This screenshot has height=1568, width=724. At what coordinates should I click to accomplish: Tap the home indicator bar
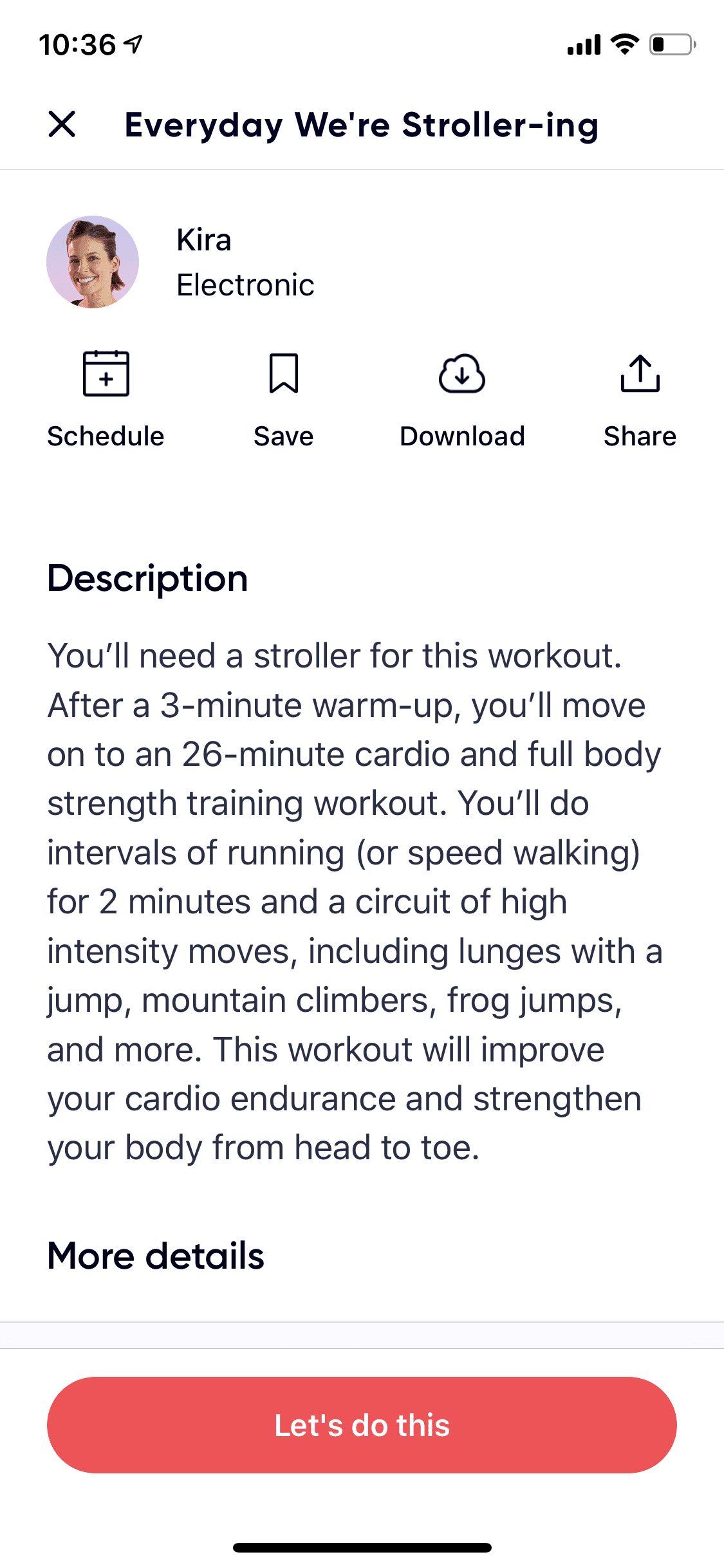tap(362, 1547)
